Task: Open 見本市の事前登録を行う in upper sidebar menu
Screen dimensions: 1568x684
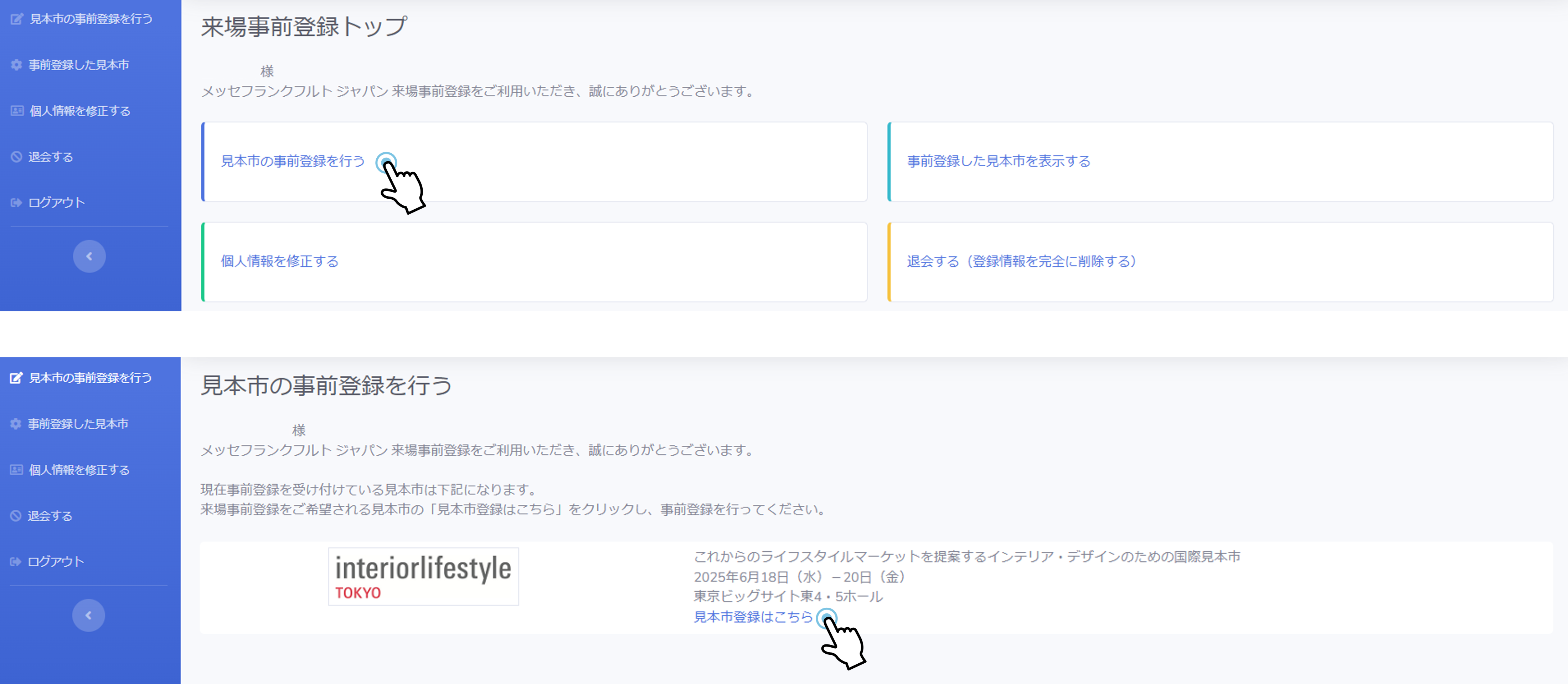Action: point(91,19)
